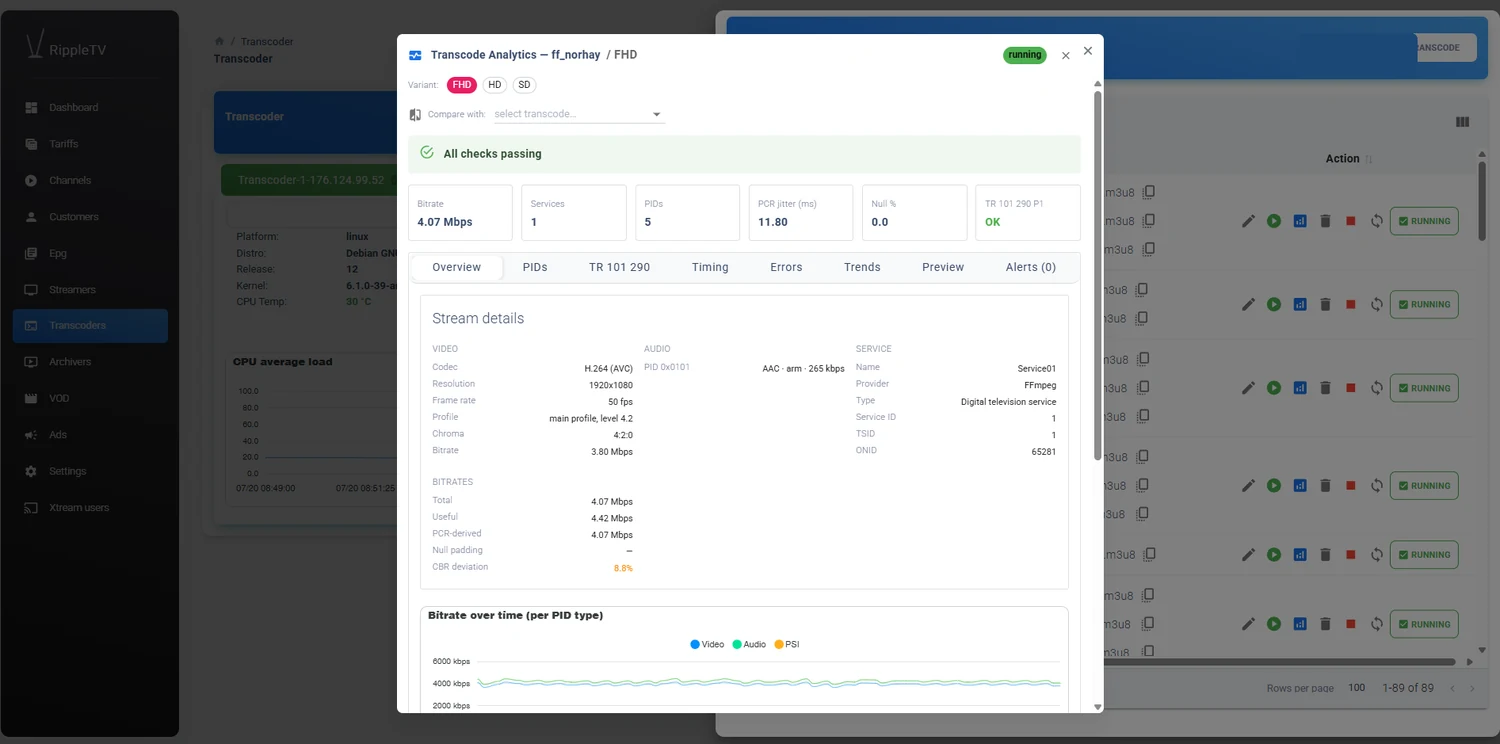Click the Transcoder-1-176.124.99.52 server button
This screenshot has width=1500, height=744.
310,181
